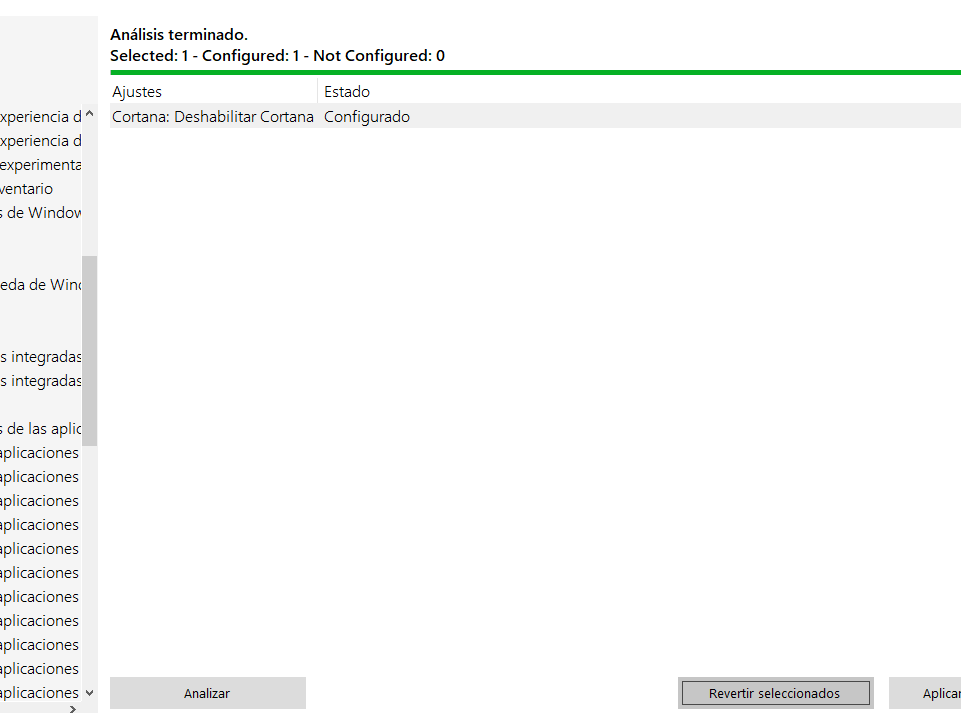Viewport: 961px width, 713px height.
Task: Select the topmost 'xperiencia d' tree item
Action: (x=40, y=117)
